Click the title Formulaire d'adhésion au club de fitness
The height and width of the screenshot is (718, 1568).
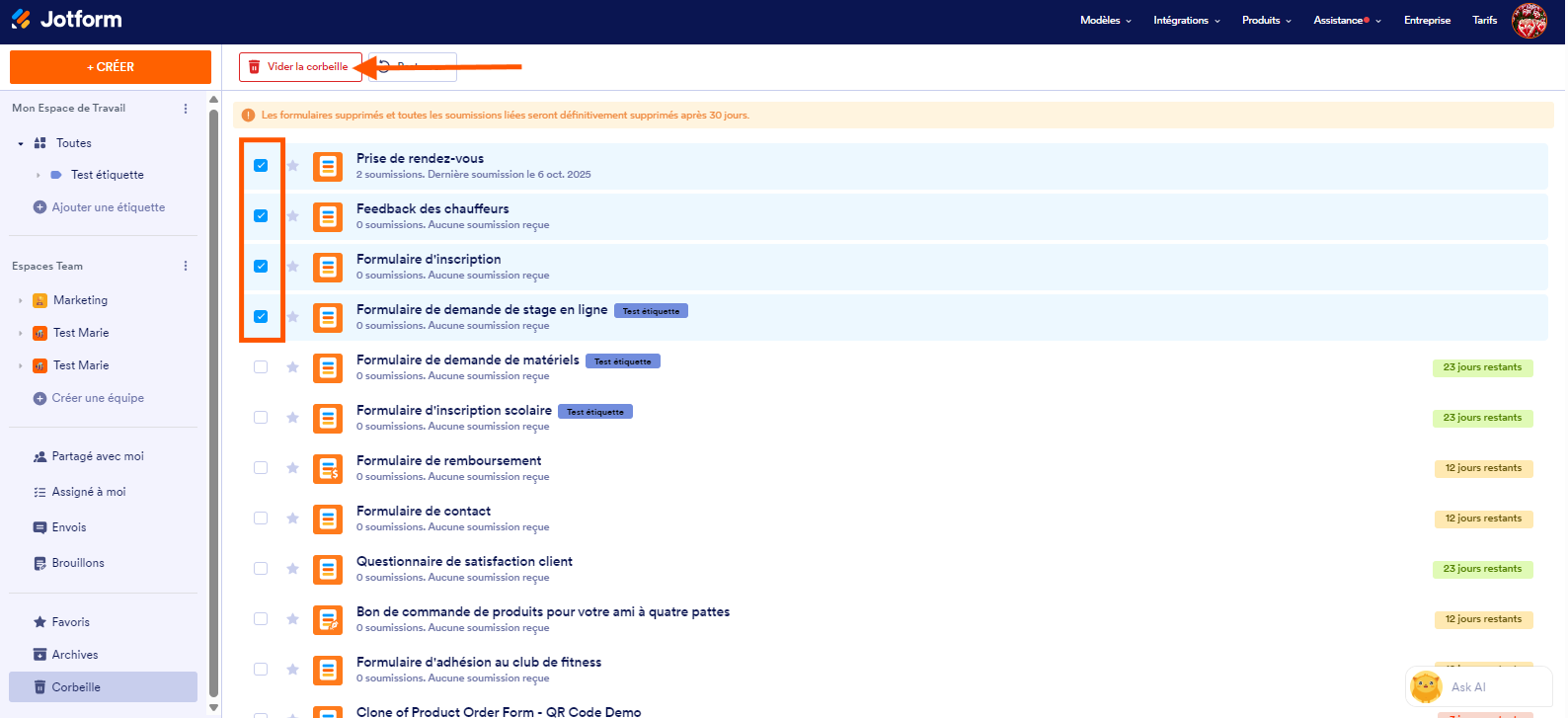click(479, 663)
